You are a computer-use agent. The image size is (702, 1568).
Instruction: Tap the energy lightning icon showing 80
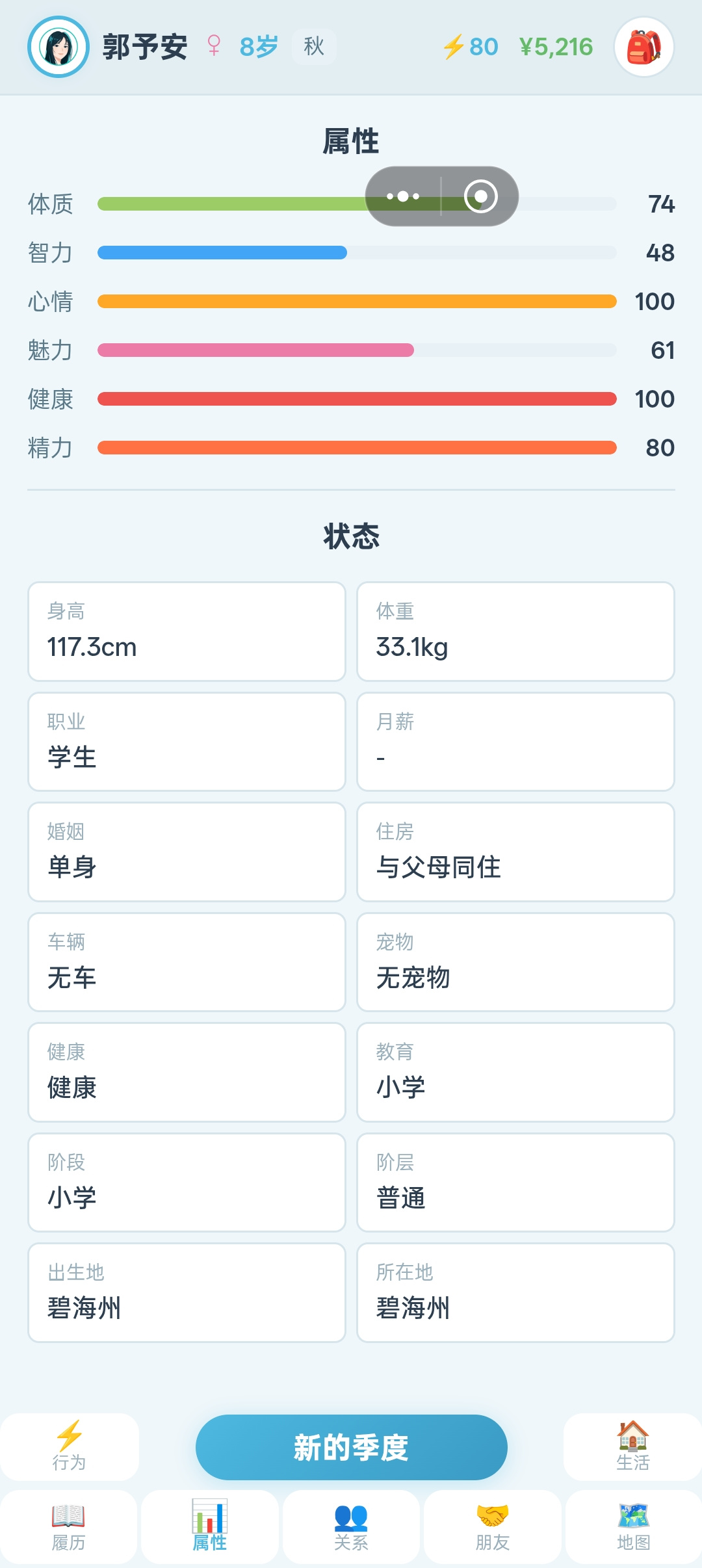pos(453,47)
